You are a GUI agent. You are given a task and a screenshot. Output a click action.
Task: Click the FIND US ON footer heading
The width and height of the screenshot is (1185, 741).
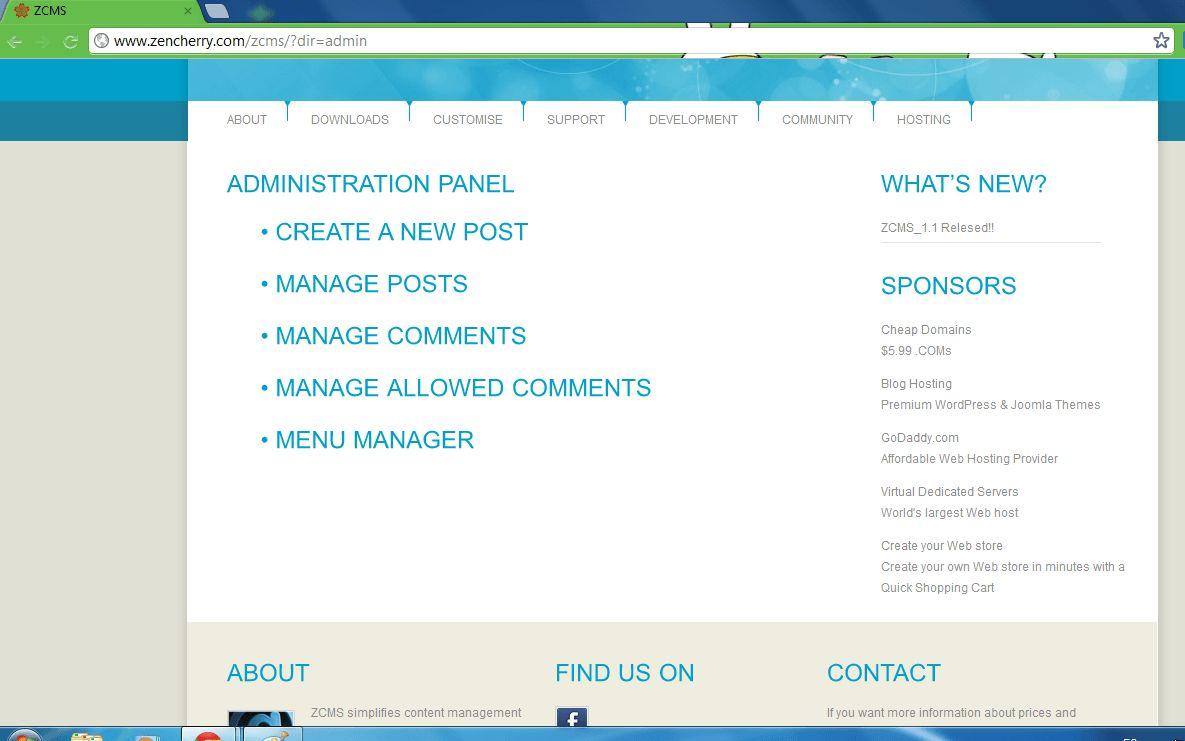[624, 673]
